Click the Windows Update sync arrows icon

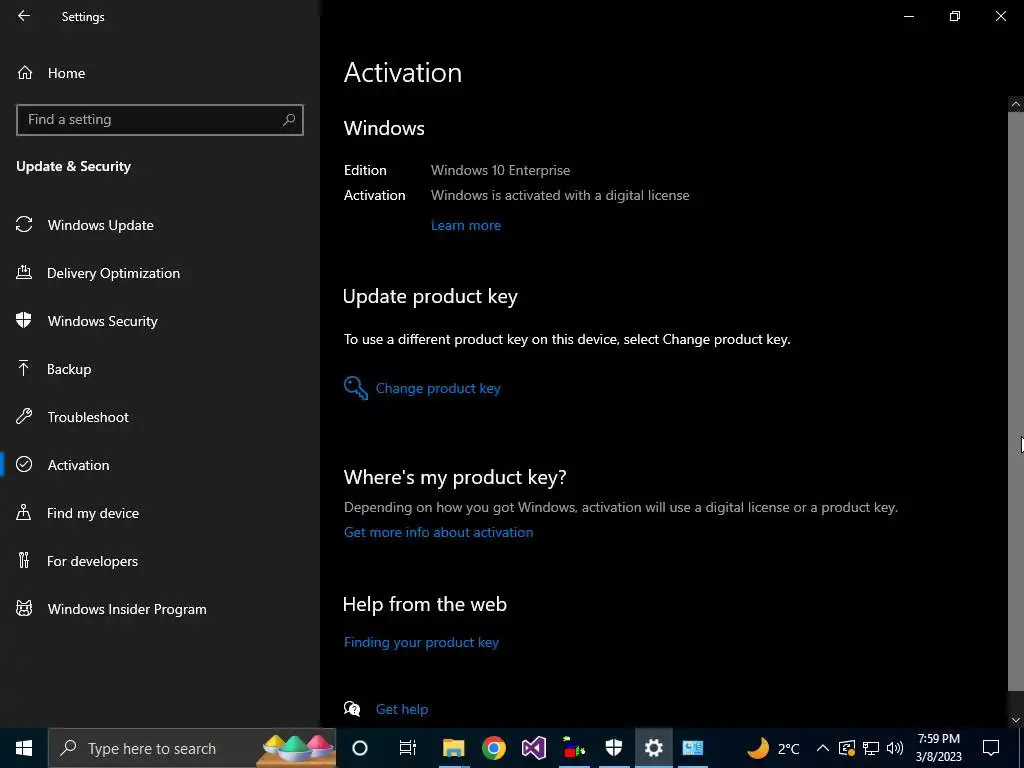[24, 225]
